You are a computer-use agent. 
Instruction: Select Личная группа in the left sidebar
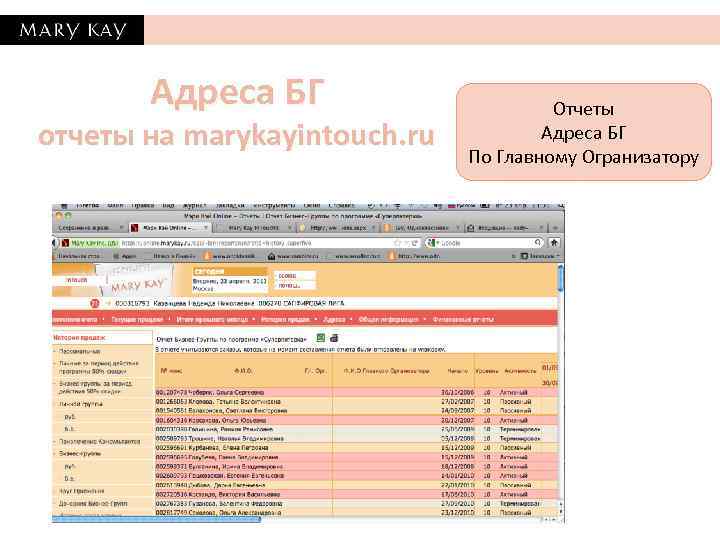[81, 404]
